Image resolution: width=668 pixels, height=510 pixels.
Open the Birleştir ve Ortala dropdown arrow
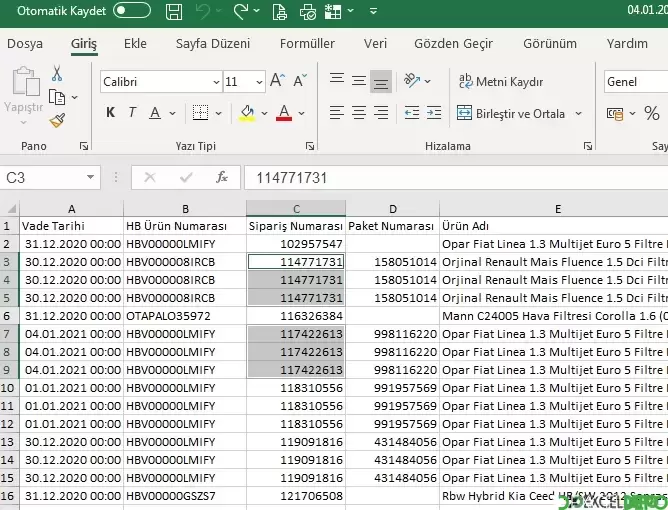pos(578,114)
